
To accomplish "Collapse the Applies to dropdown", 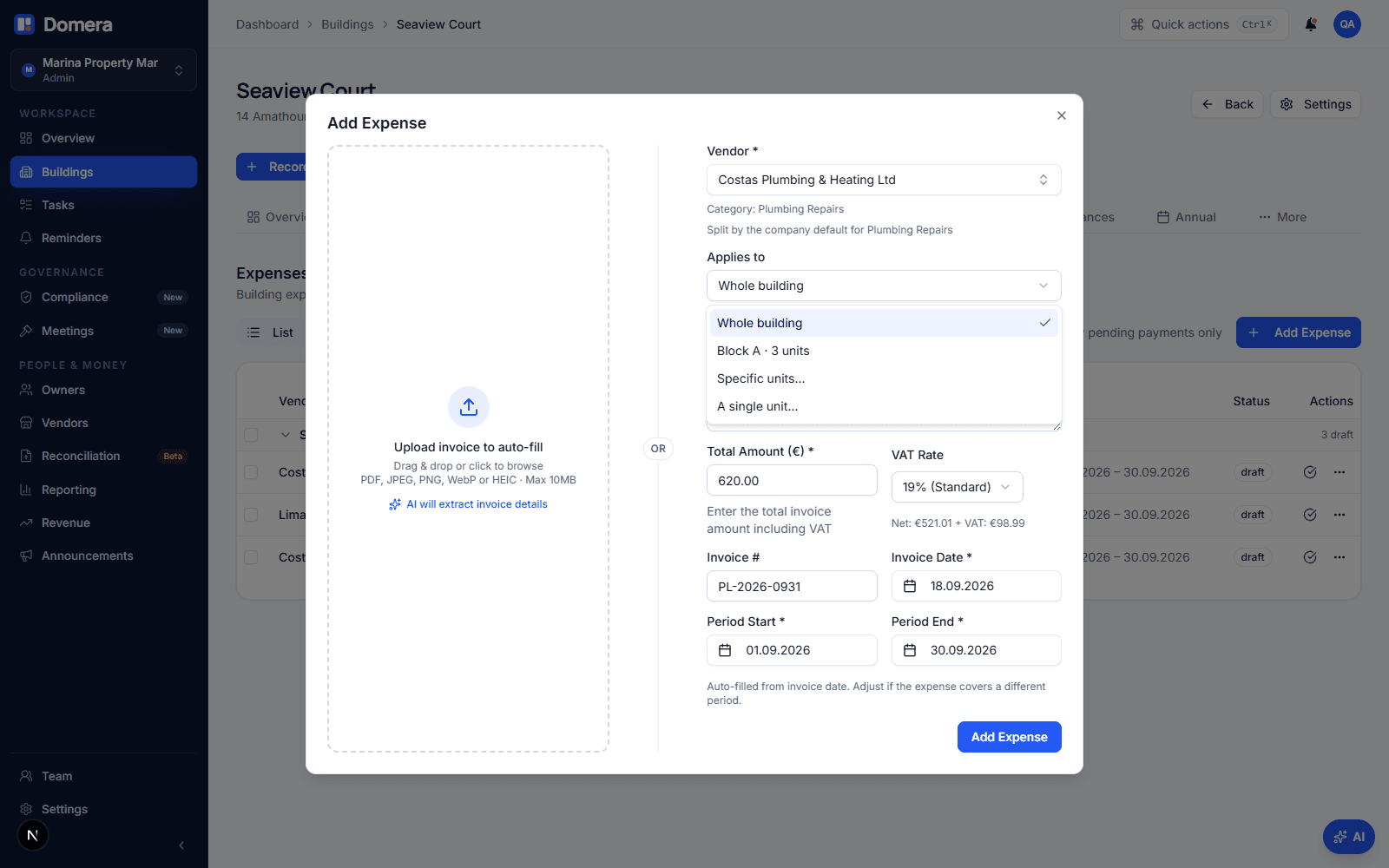I will click(x=884, y=286).
